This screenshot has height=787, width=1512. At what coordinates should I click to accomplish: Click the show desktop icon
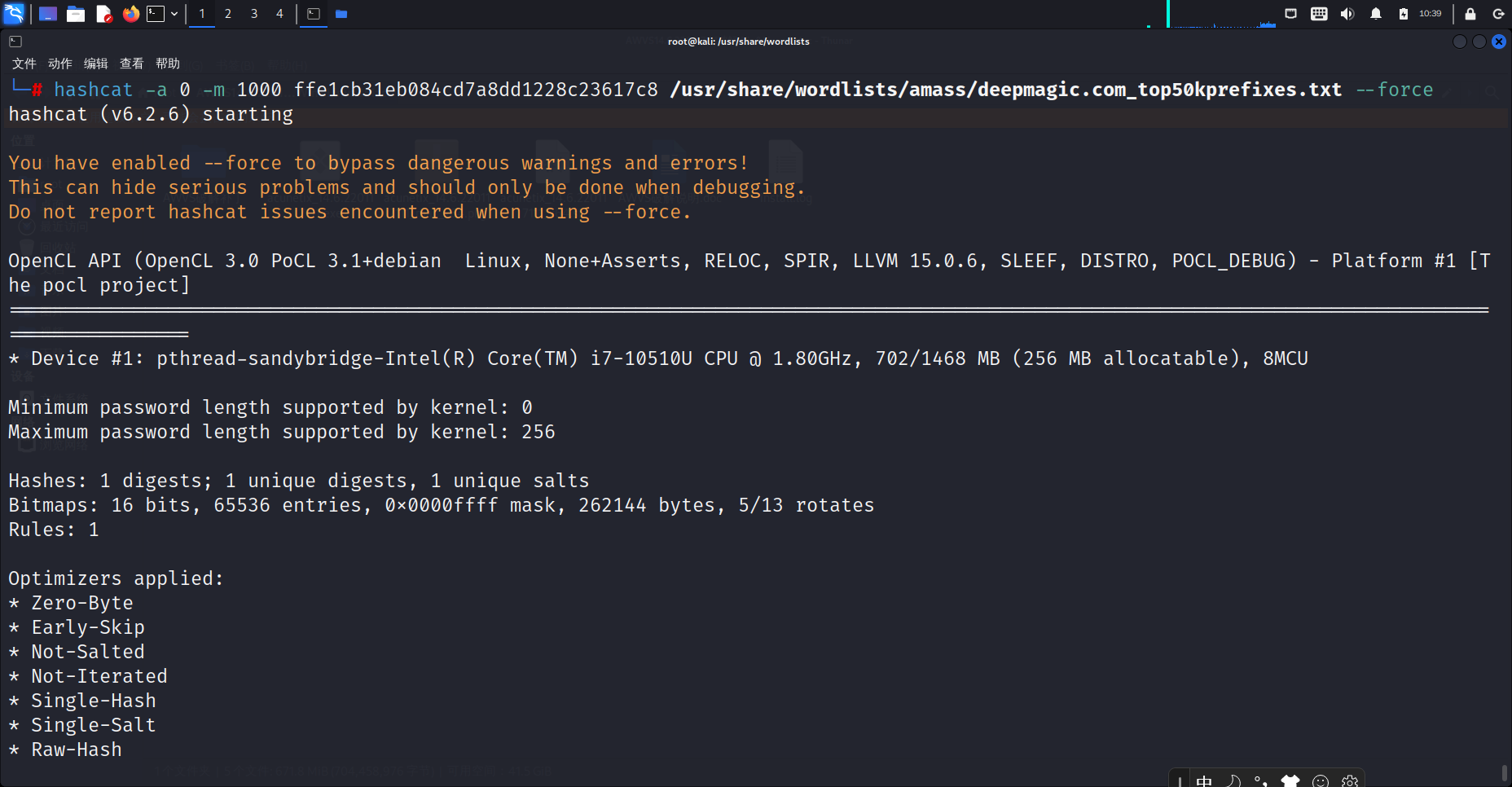point(47,14)
